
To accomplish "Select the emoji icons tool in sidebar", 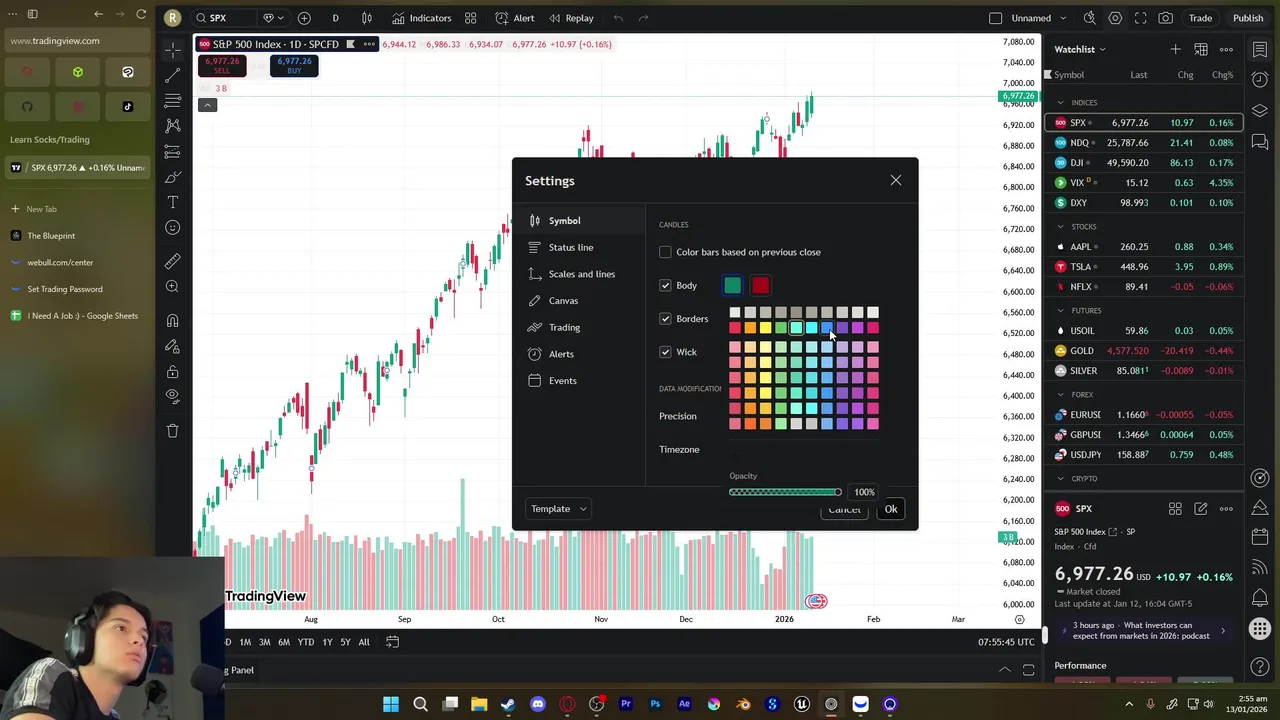I will (172, 228).
